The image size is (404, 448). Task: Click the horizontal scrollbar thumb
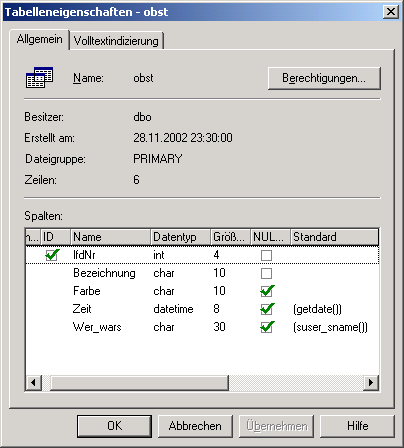[139, 382]
